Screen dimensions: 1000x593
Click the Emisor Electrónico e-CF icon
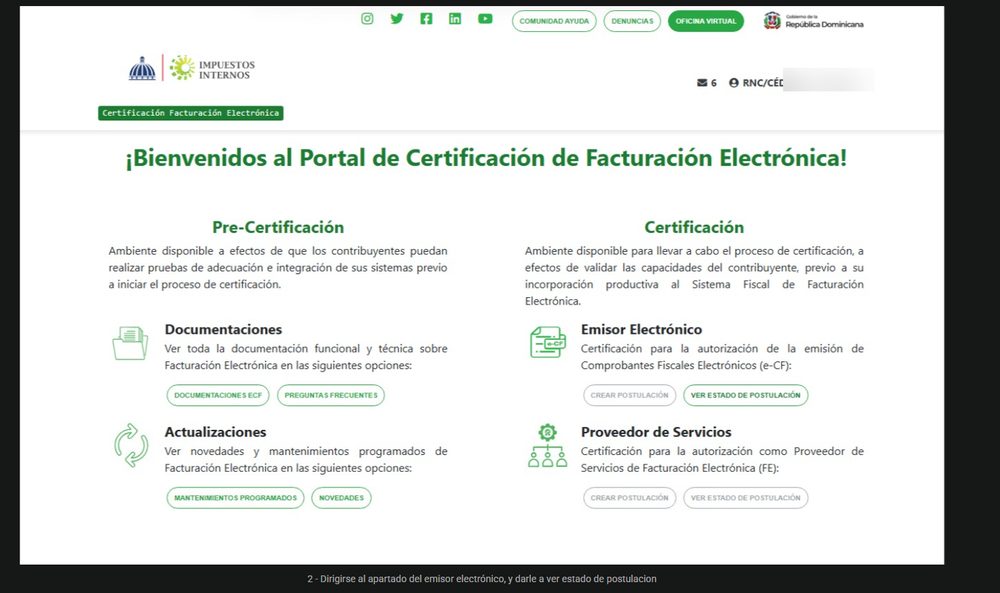click(547, 342)
